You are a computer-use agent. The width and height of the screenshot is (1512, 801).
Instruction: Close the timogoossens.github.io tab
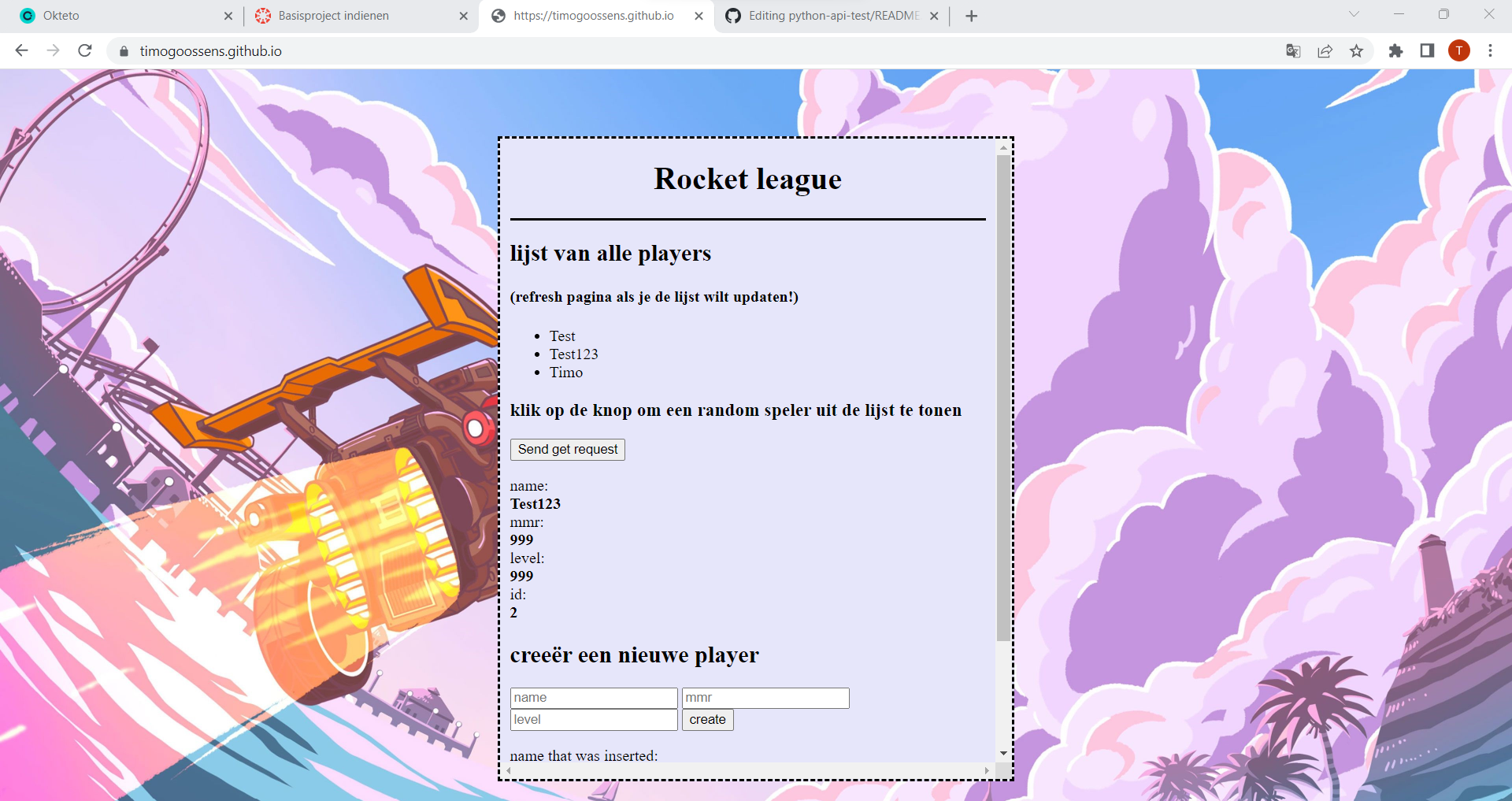click(x=699, y=16)
